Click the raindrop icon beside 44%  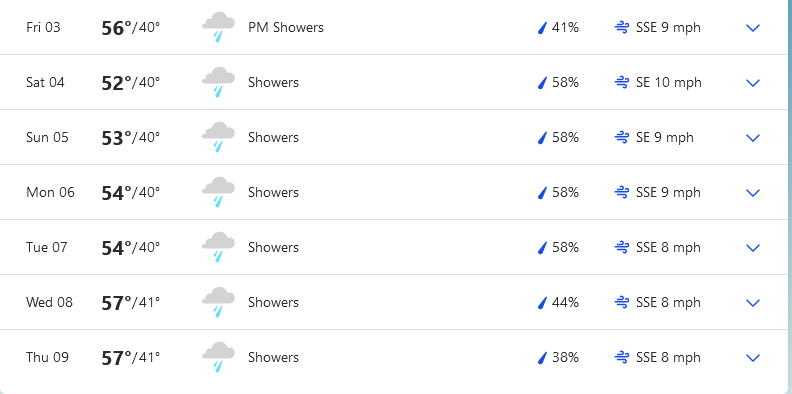tap(542, 303)
